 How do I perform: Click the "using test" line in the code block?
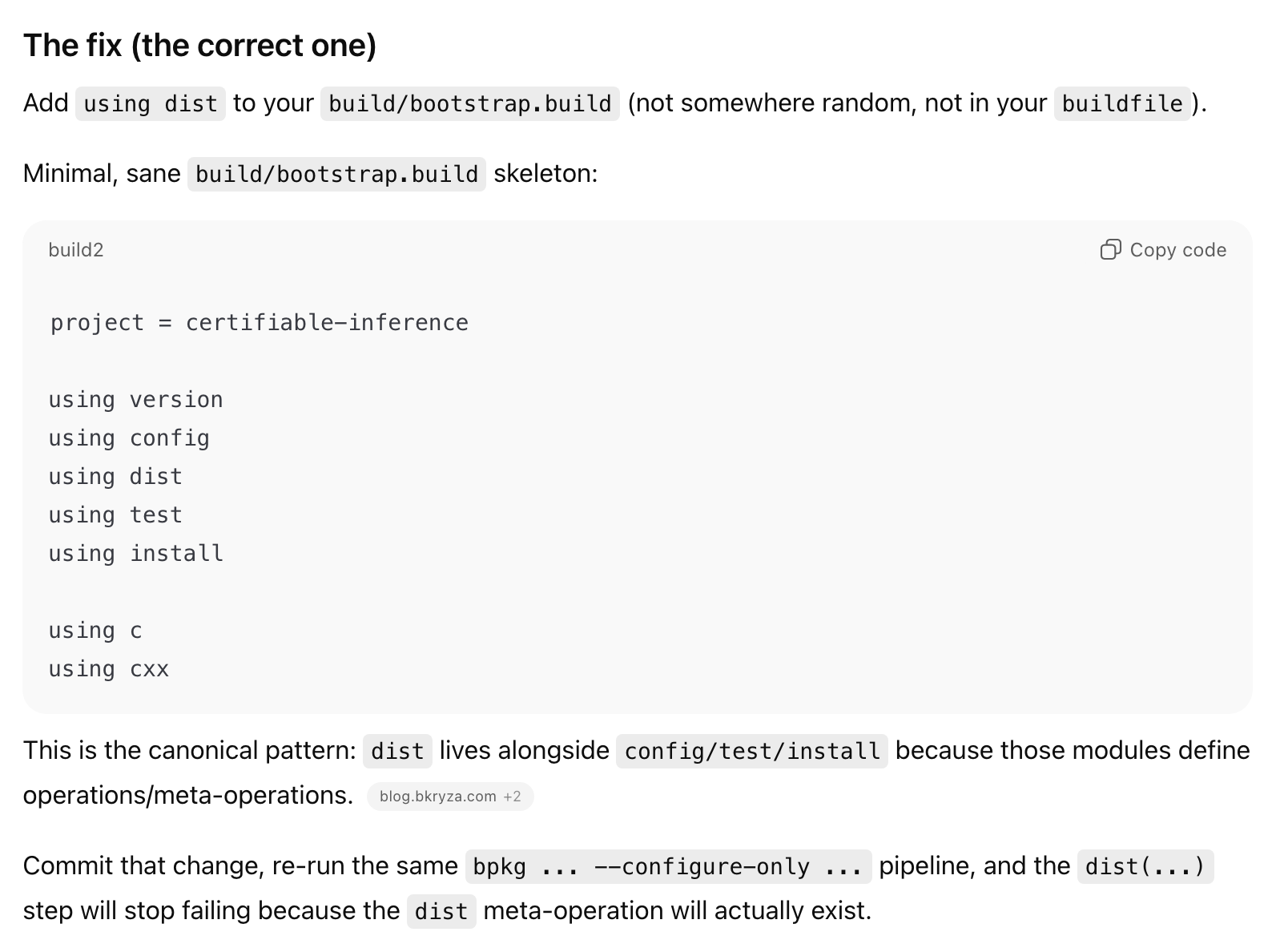115,515
